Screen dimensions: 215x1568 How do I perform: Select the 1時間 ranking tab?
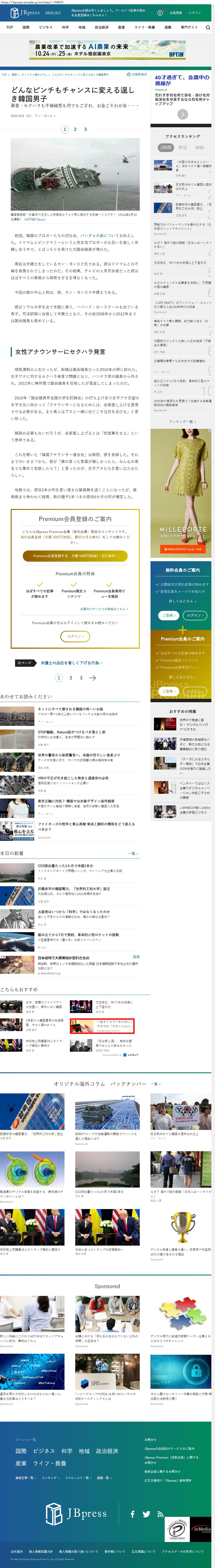[x=166, y=147]
